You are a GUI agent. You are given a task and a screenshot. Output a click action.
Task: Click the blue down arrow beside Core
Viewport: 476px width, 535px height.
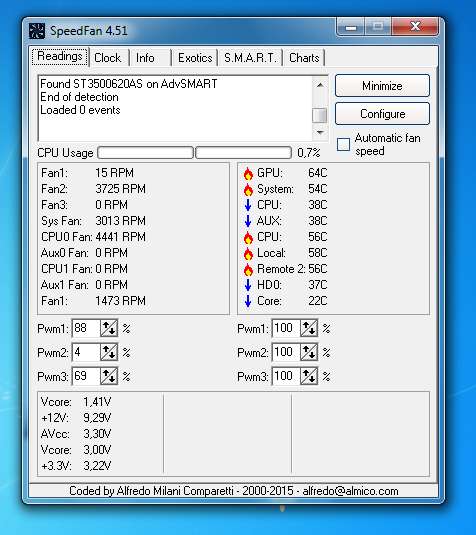[248, 301]
